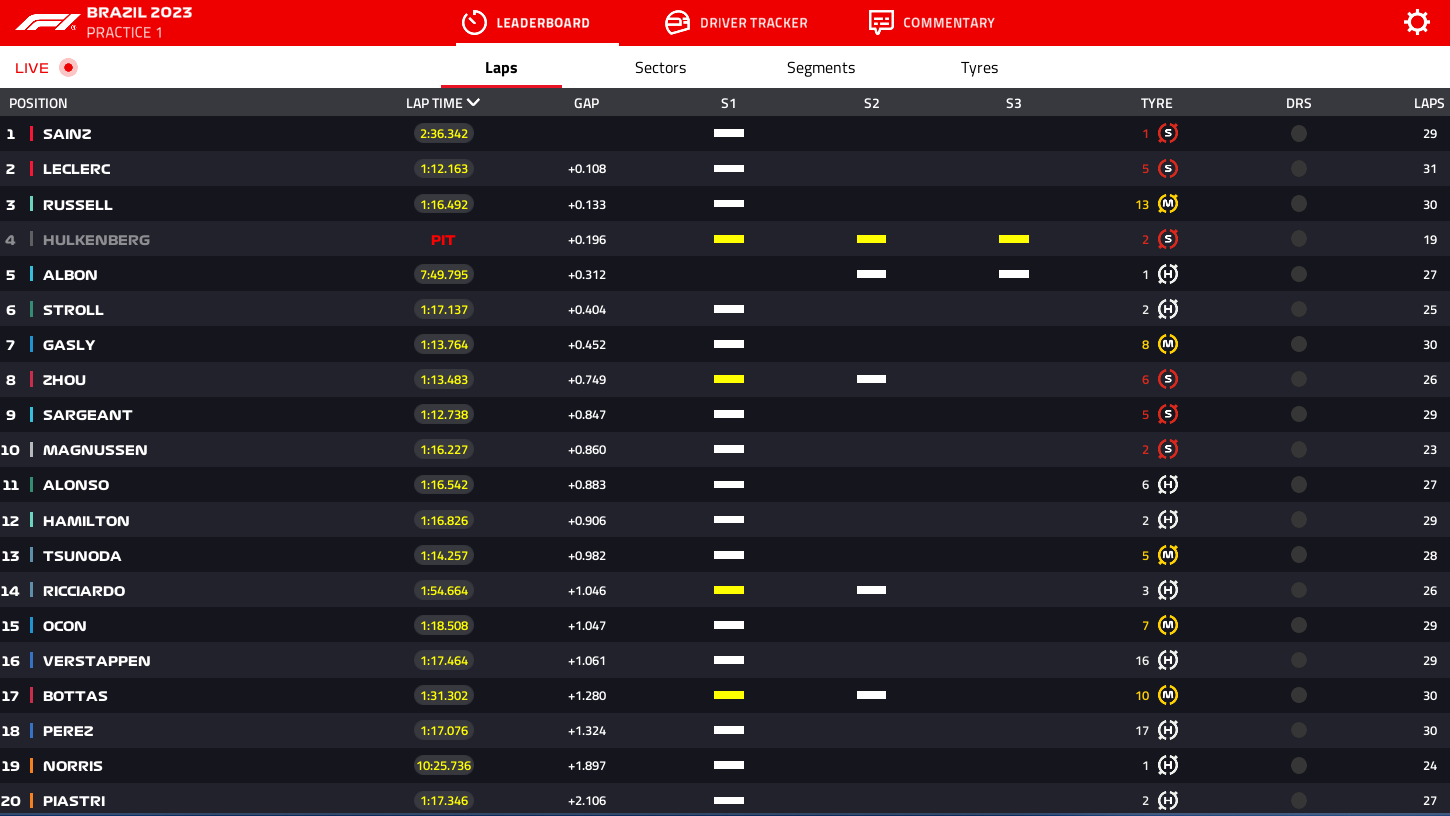Select the SAINZ driver row

click(725, 134)
